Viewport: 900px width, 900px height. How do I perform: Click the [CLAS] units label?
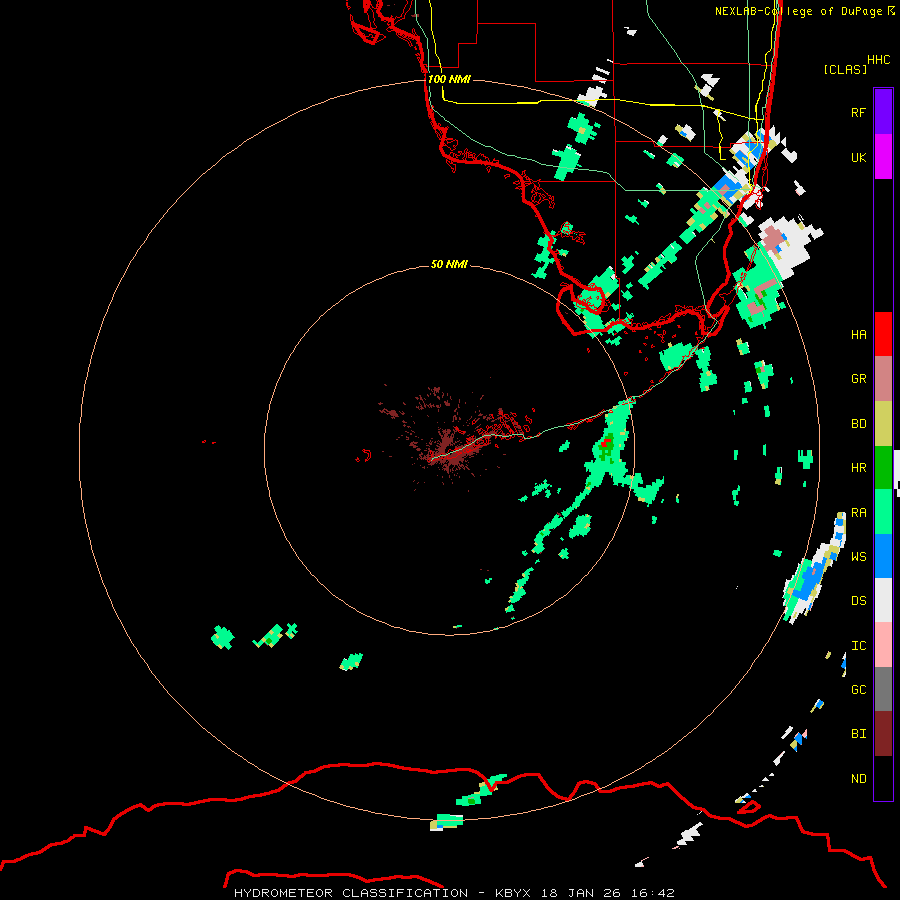coord(845,69)
